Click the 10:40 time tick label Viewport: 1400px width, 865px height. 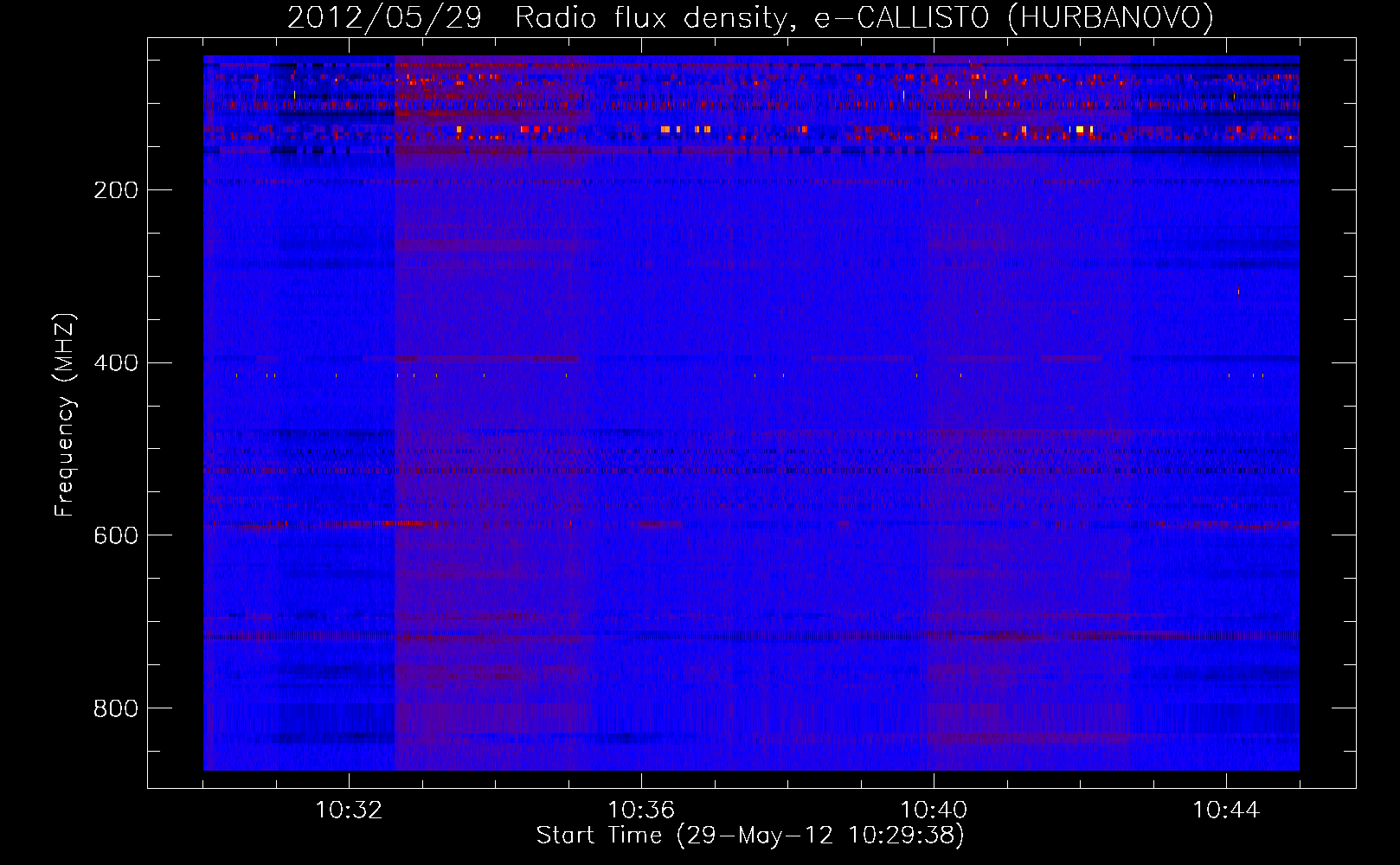934,811
